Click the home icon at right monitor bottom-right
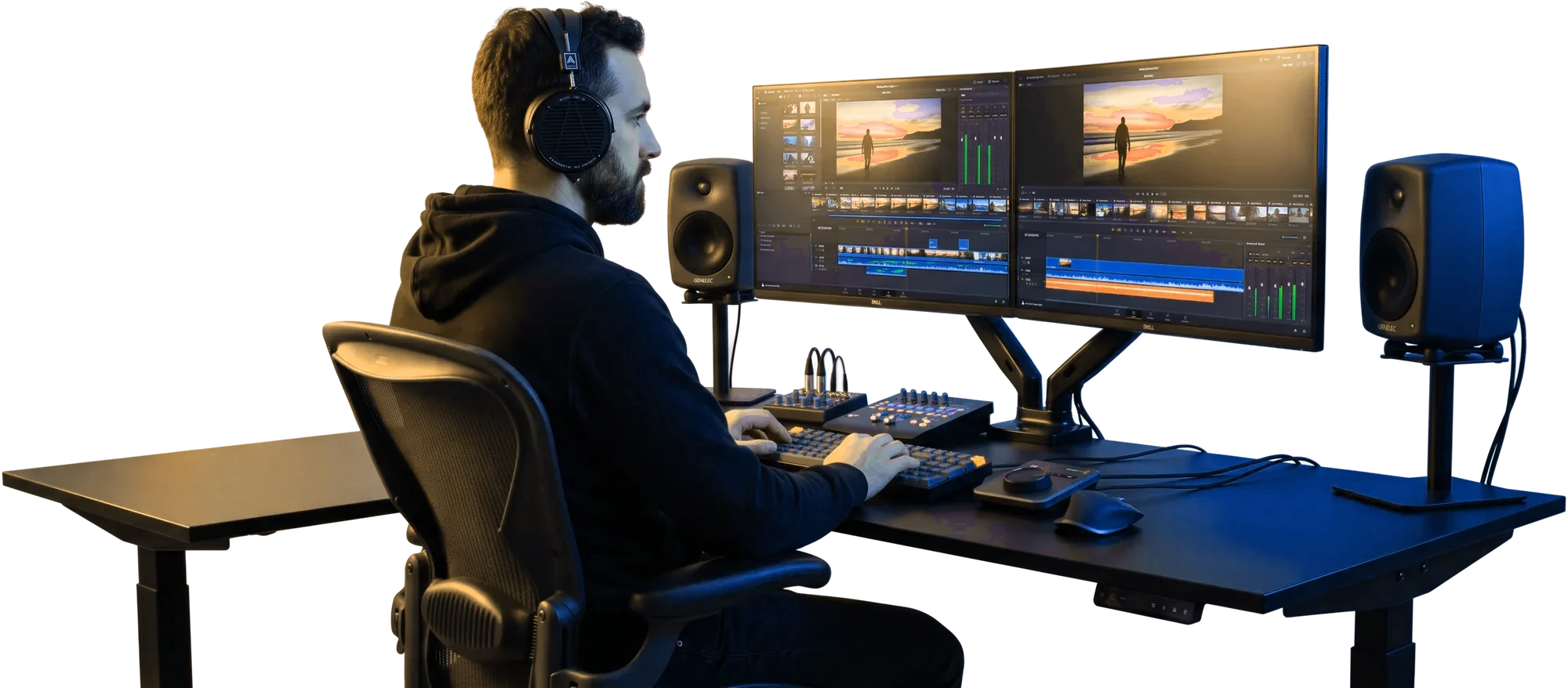Screen dimensions: 1568x688 pos(1295,330)
